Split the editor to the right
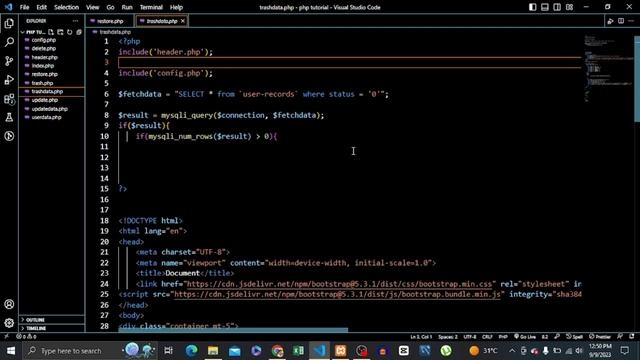640x360 pixels. pyautogui.click(x=621, y=21)
